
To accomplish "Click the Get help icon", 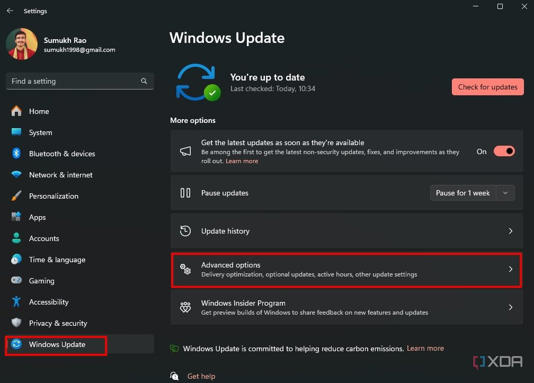I will [x=174, y=376].
